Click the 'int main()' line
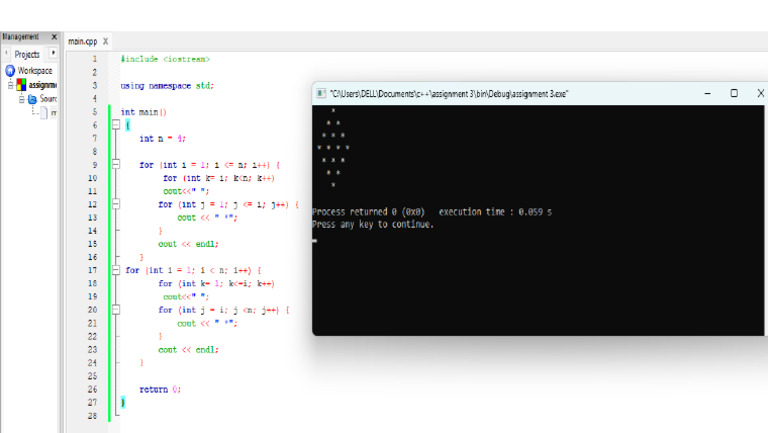 144,112
